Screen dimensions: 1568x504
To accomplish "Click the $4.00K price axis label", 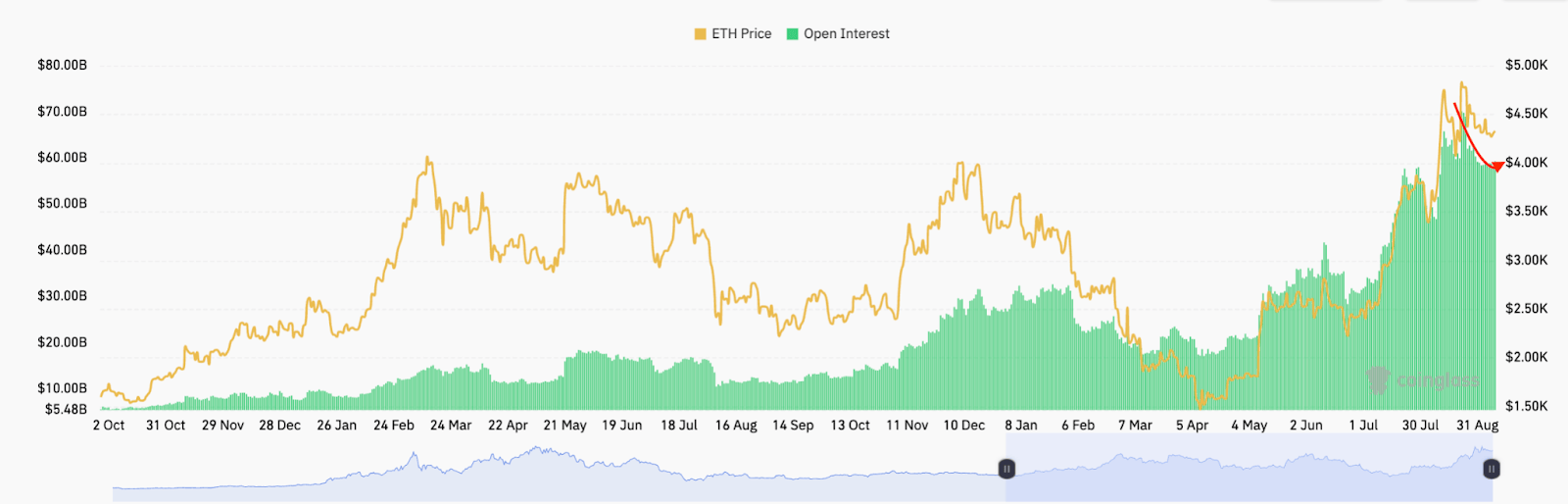I will (1526, 163).
